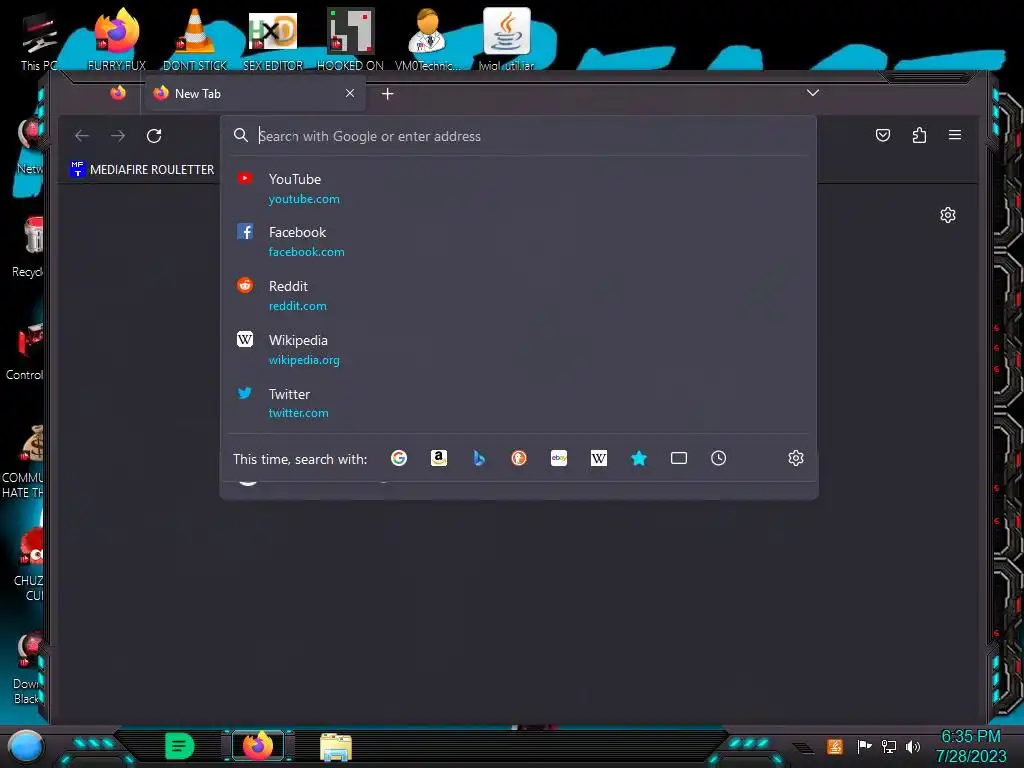The height and width of the screenshot is (768, 1024).
Task: Open lwjgl_util.jar desktop file
Action: [x=506, y=39]
